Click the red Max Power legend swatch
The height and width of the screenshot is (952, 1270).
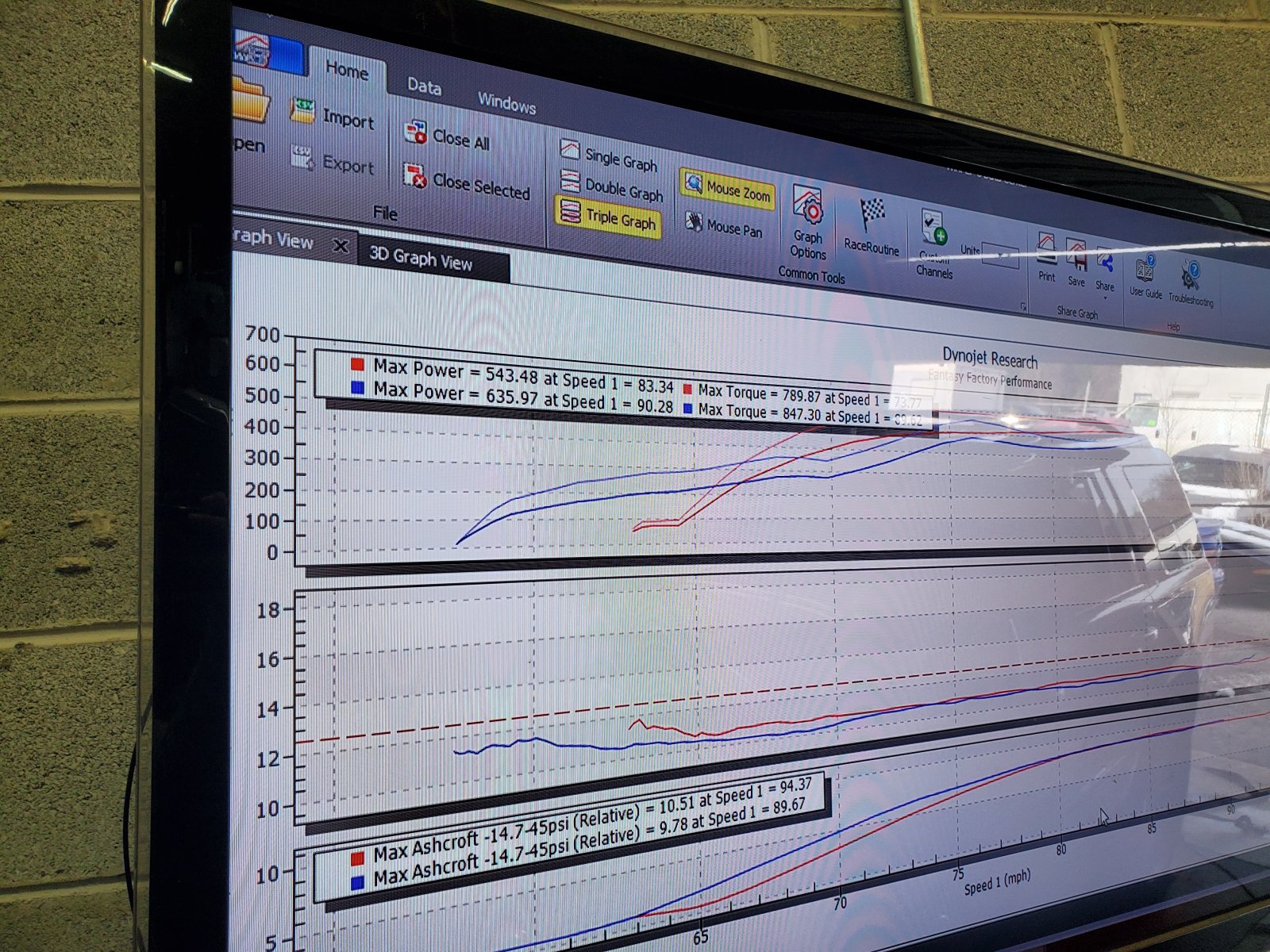pyautogui.click(x=357, y=365)
